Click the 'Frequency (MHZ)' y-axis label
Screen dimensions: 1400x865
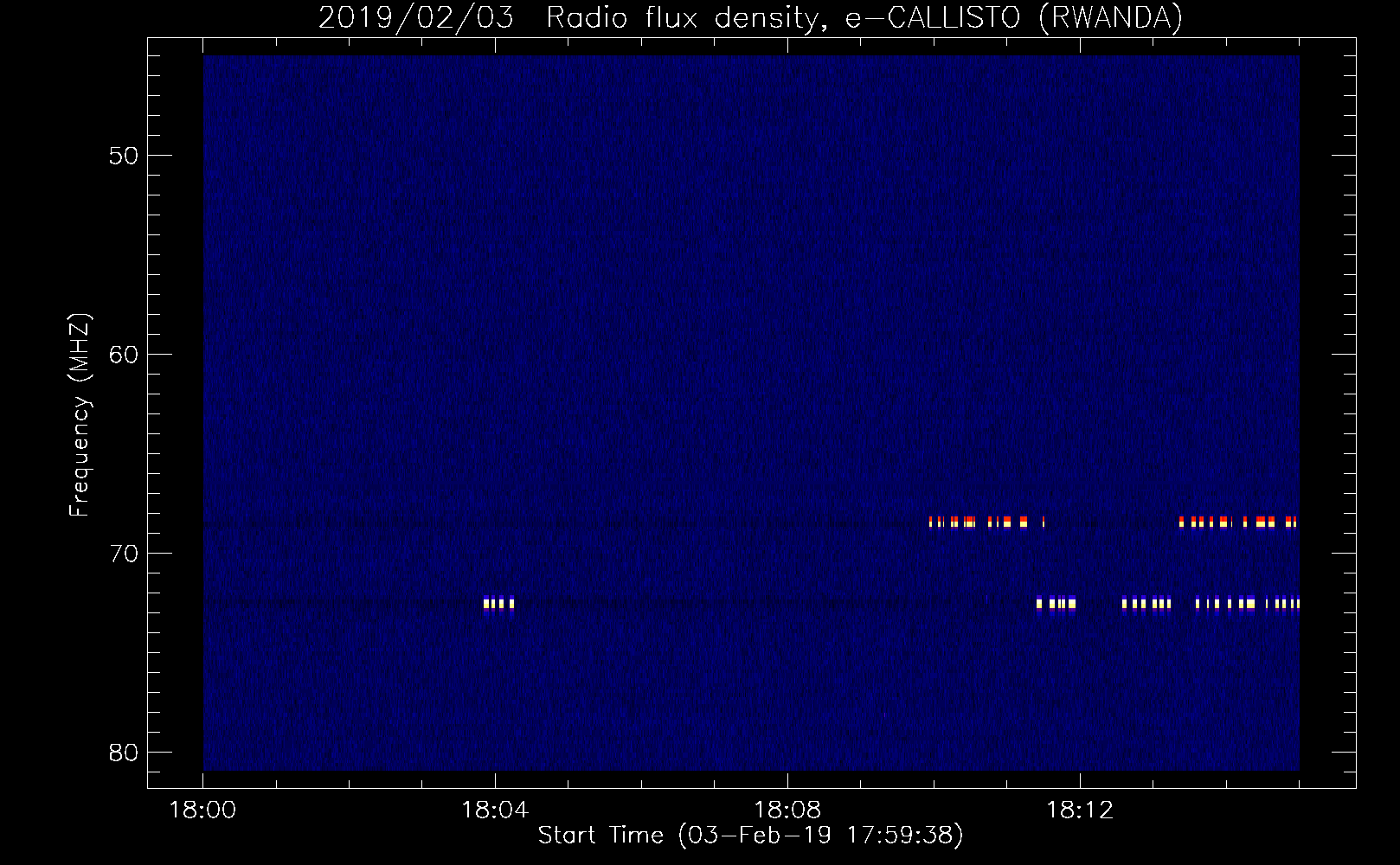click(80, 416)
